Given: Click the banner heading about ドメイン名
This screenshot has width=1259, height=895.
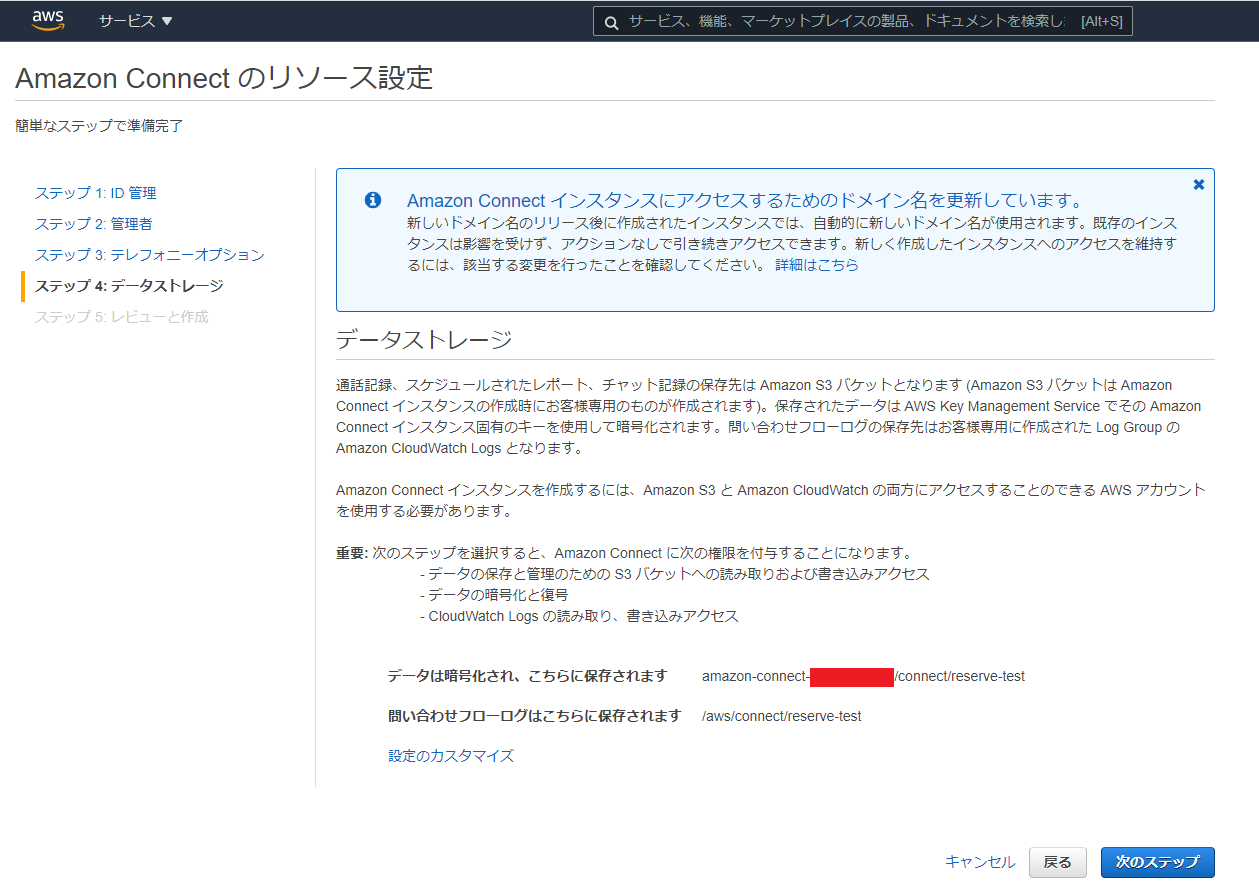Looking at the screenshot, I should click(x=745, y=200).
